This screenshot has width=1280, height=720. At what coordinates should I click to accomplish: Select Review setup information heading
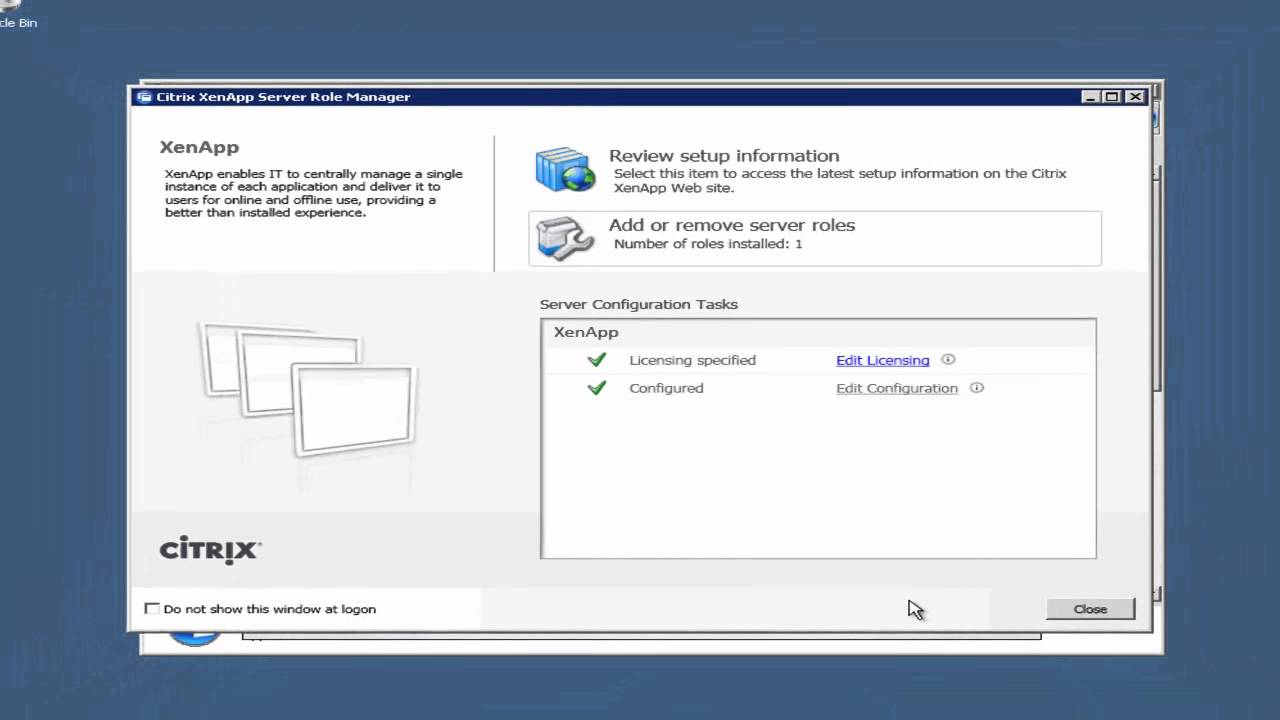pos(724,155)
